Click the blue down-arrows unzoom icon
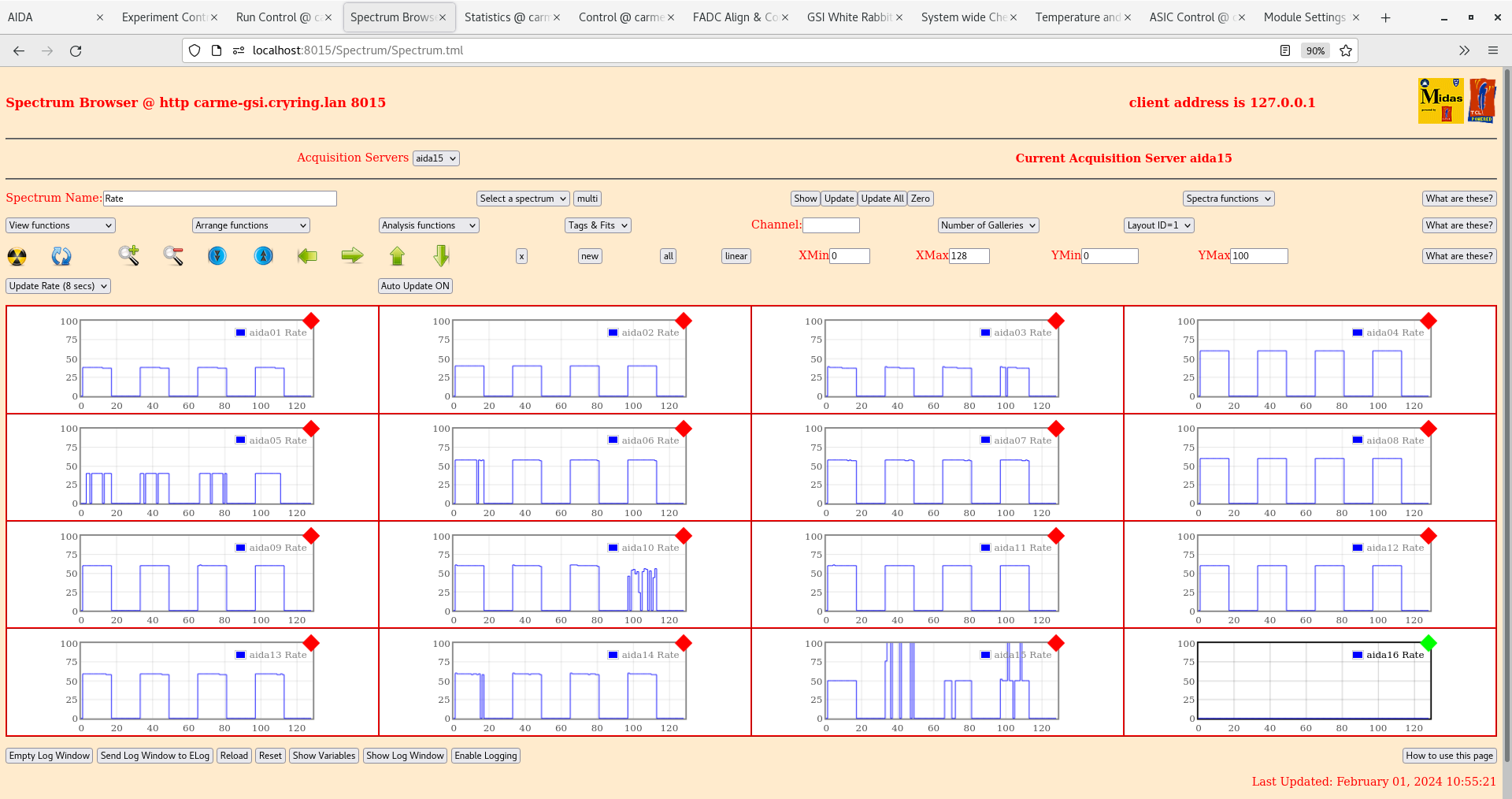The width and height of the screenshot is (1512, 799). click(x=217, y=255)
